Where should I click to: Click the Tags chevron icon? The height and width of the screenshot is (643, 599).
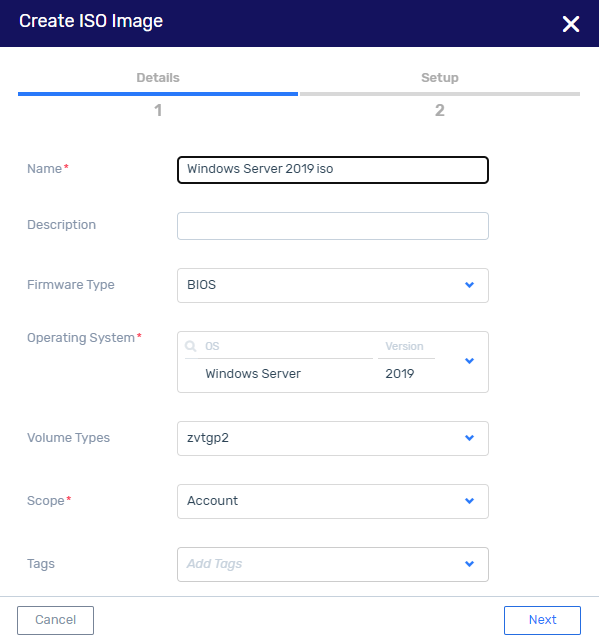pos(469,564)
